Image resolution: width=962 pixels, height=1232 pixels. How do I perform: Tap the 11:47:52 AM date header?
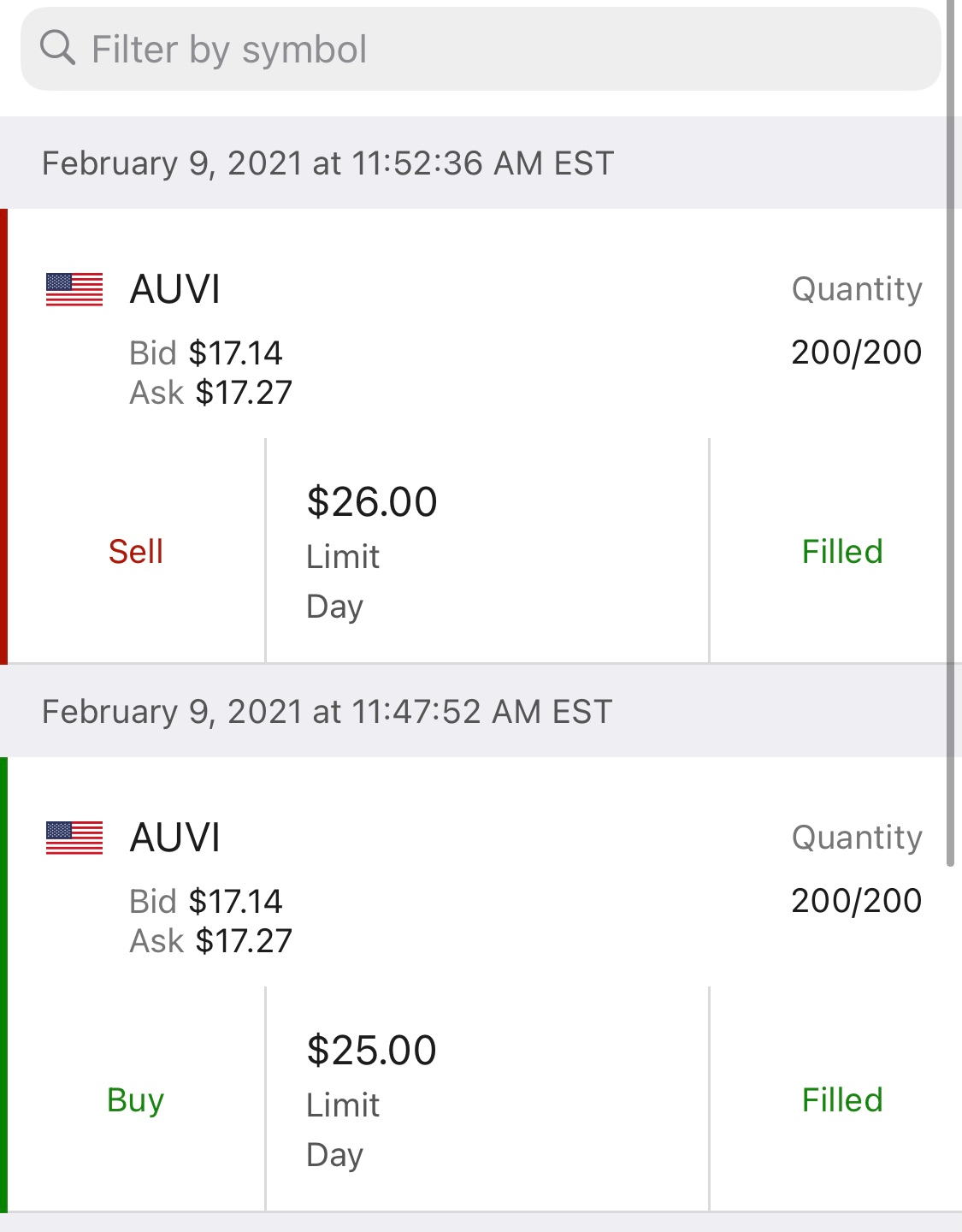[x=328, y=712]
